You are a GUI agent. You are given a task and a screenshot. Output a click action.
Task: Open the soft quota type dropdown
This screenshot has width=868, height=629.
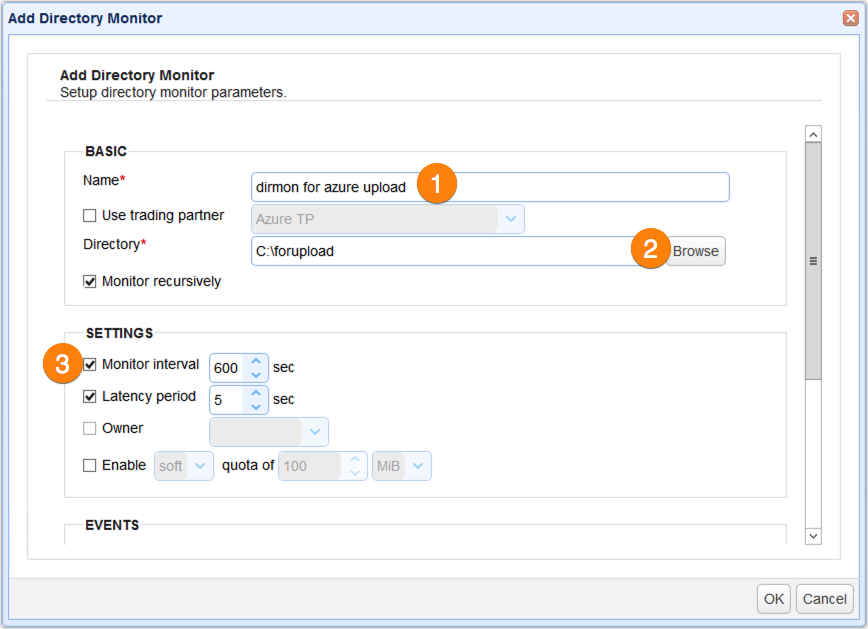(197, 465)
